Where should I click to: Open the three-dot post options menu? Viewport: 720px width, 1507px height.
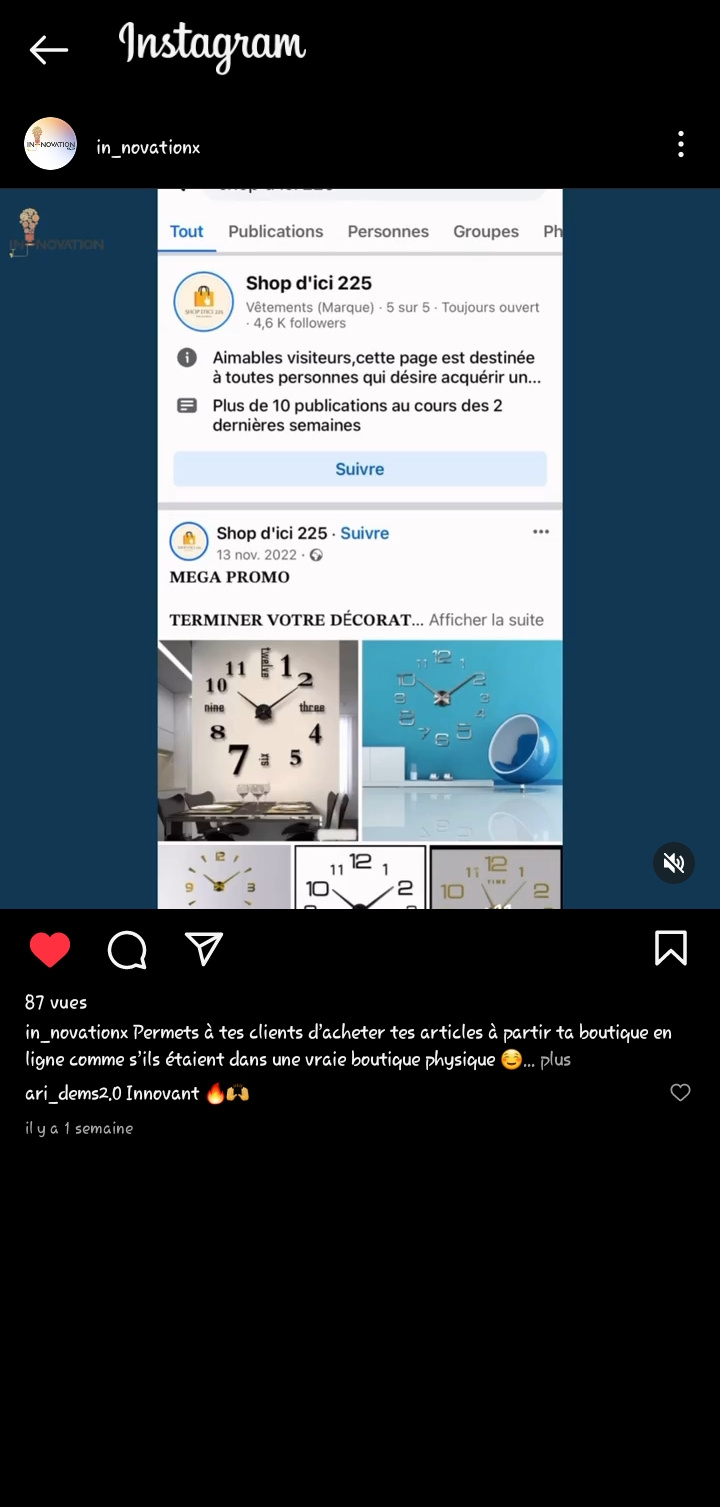point(680,145)
